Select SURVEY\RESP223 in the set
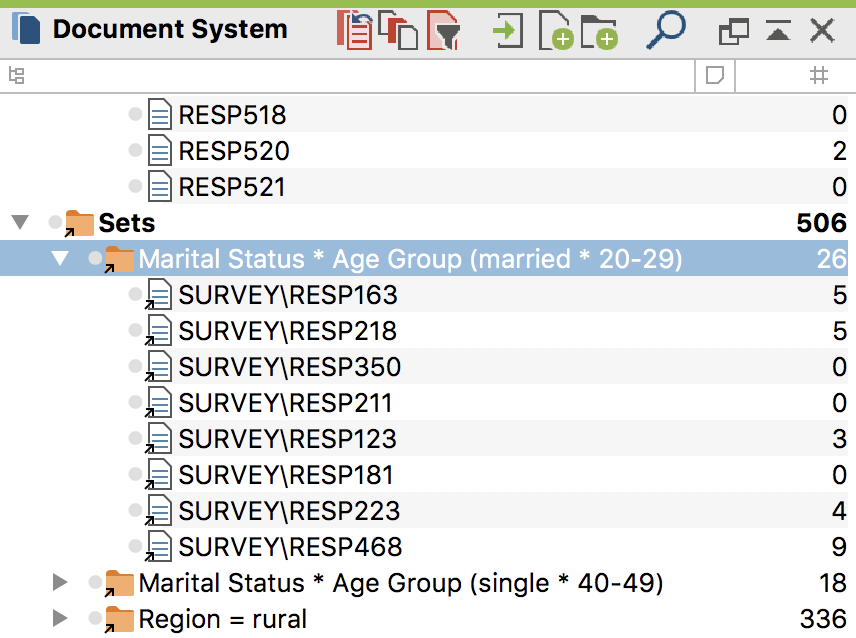Image resolution: width=856 pixels, height=638 pixels. pos(289,511)
